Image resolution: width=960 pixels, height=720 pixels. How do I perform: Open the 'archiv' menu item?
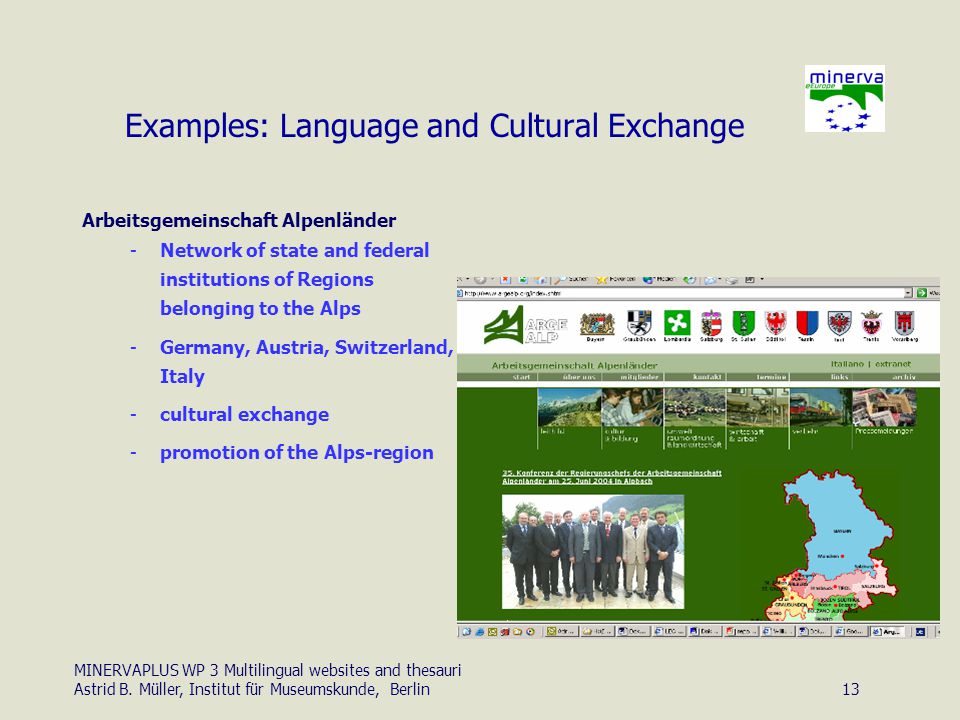pos(904,377)
